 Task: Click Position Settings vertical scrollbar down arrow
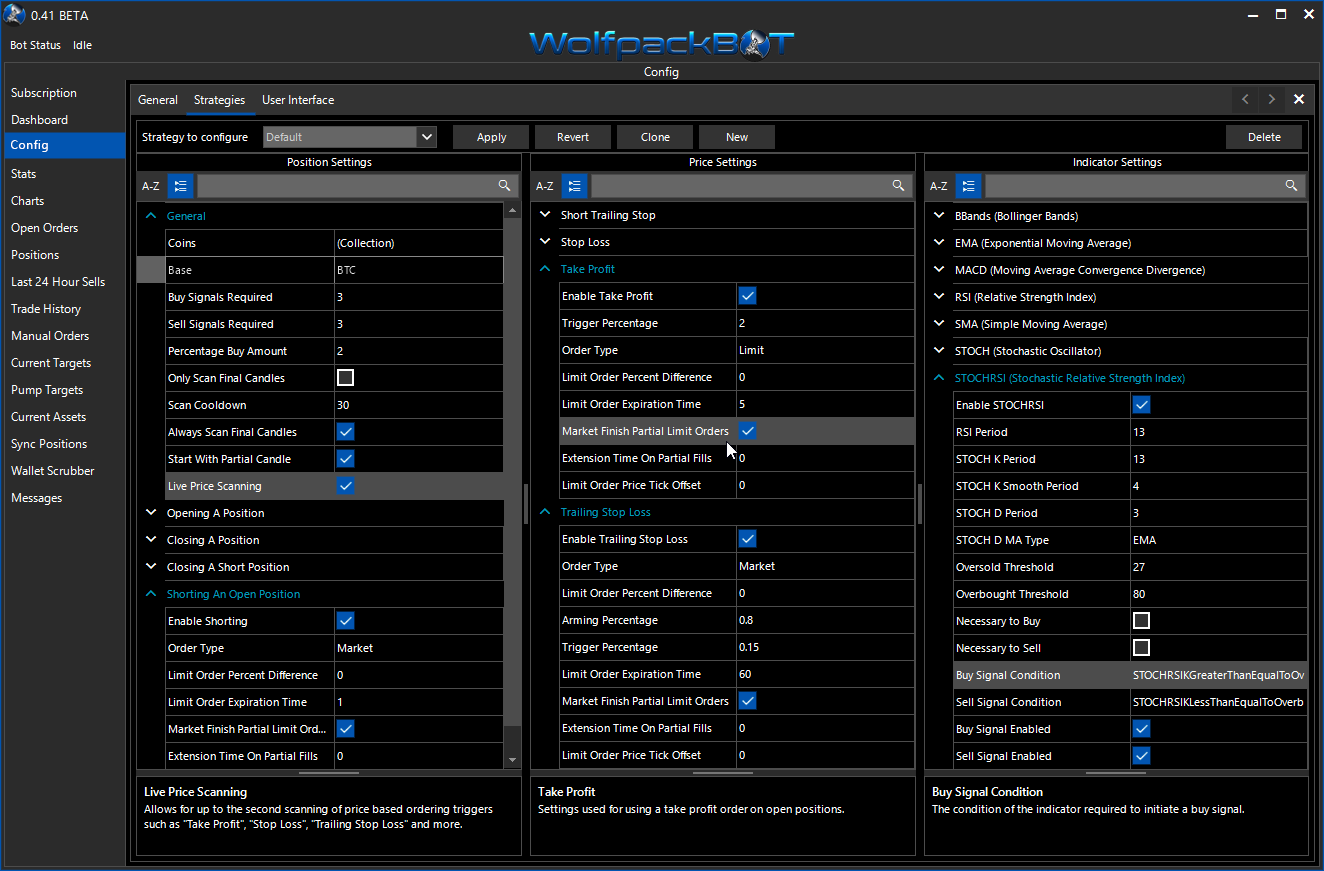(512, 760)
